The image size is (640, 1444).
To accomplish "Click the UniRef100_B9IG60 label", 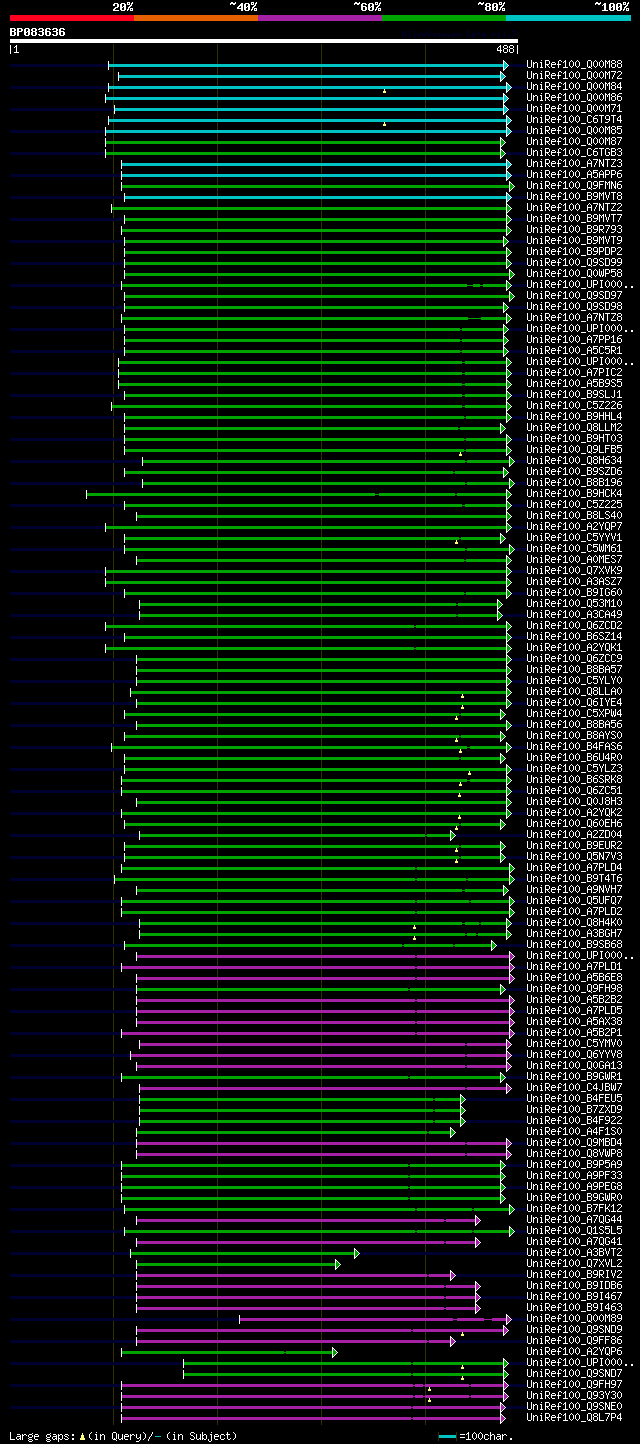I will point(574,592).
